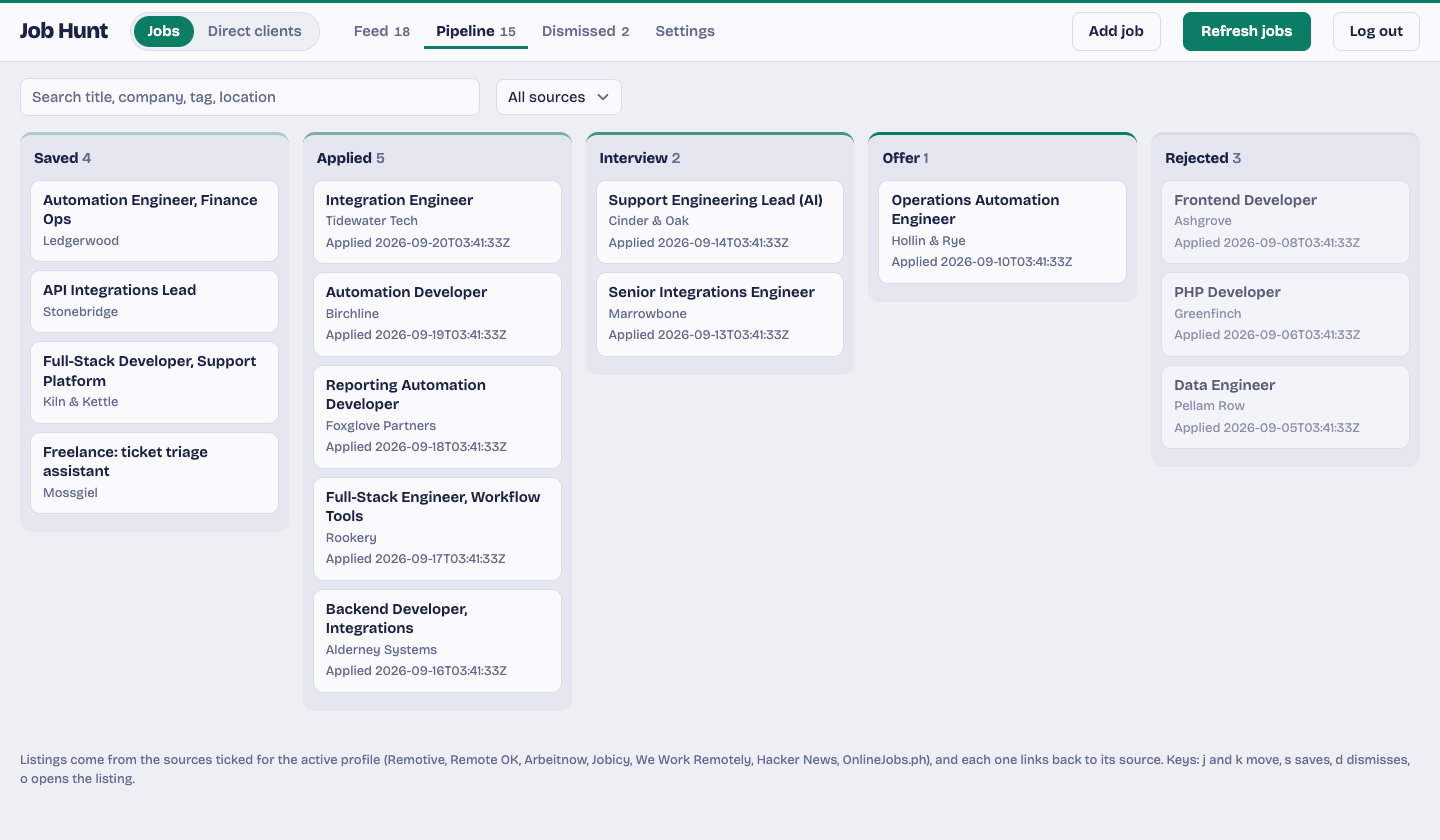Open rejected Frontend Developer card
Image resolution: width=1440 pixels, height=840 pixels.
1285,222
